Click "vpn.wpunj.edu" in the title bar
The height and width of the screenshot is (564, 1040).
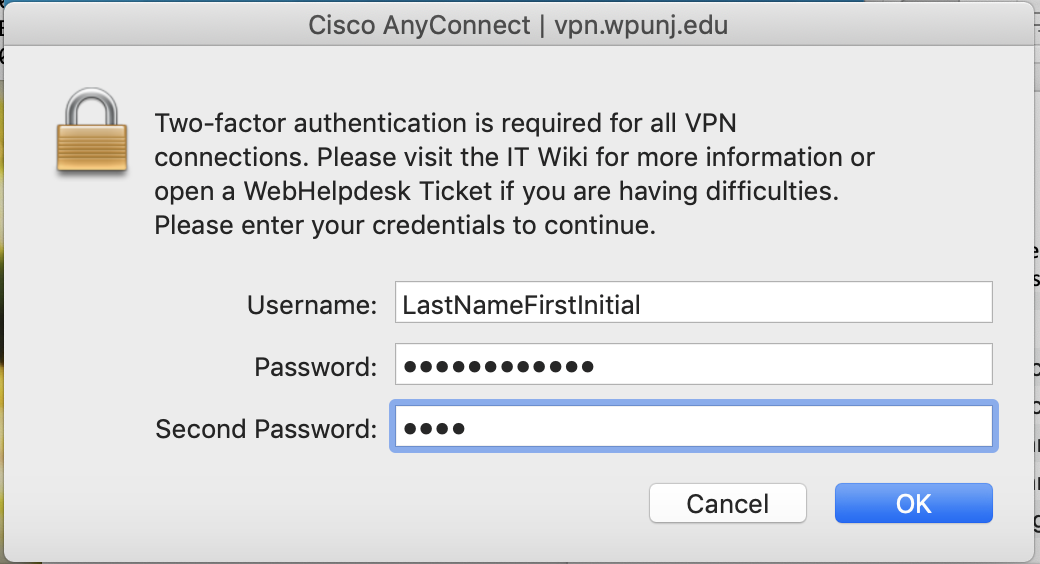(x=641, y=25)
